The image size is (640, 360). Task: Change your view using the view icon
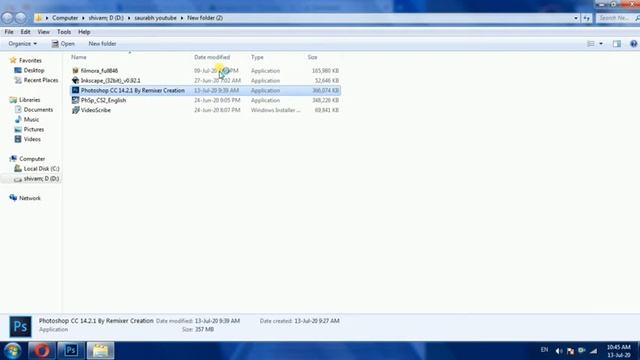point(591,44)
